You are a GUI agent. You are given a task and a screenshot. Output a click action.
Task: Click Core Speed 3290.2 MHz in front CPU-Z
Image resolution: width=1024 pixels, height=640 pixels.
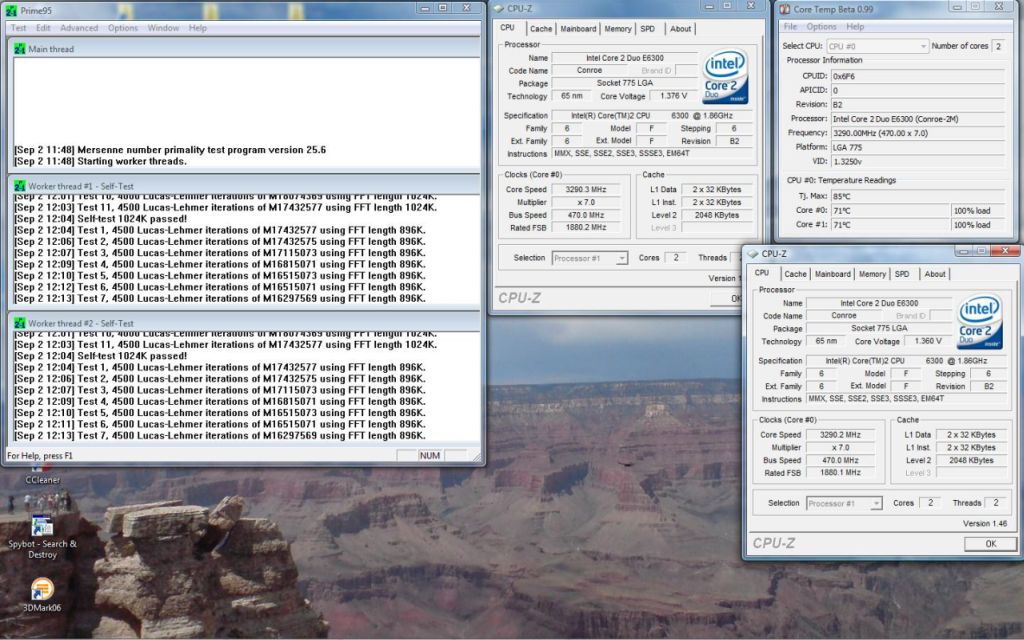pos(840,435)
